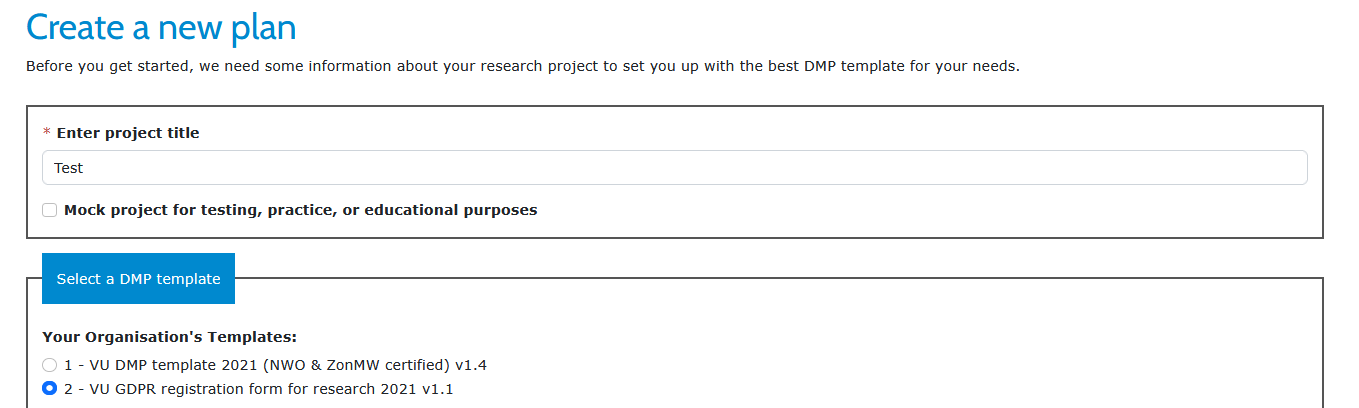Viewport: 1359px width, 408px height.
Task: Click the Enter project title label
Action: pos(128,133)
